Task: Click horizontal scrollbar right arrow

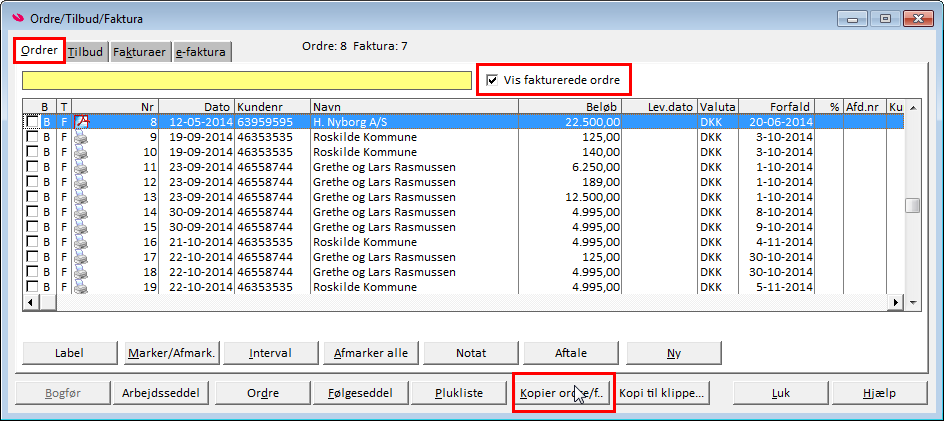Action: coord(896,302)
